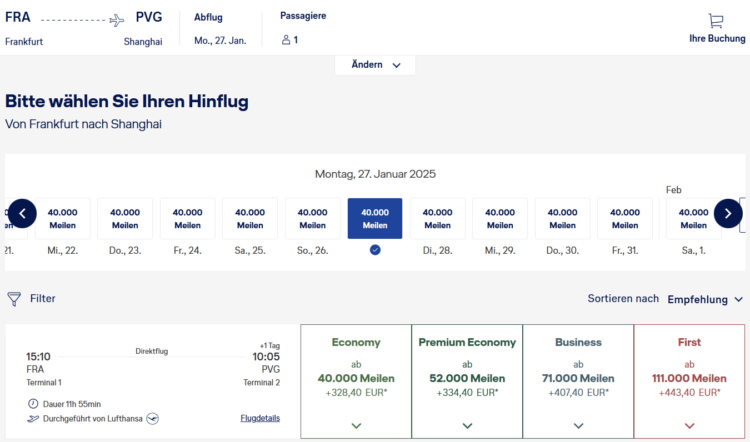The height and width of the screenshot is (442, 750).
Task: Click the plane icon beside Durchgeführt von Lufthansa
Action: click(33, 419)
